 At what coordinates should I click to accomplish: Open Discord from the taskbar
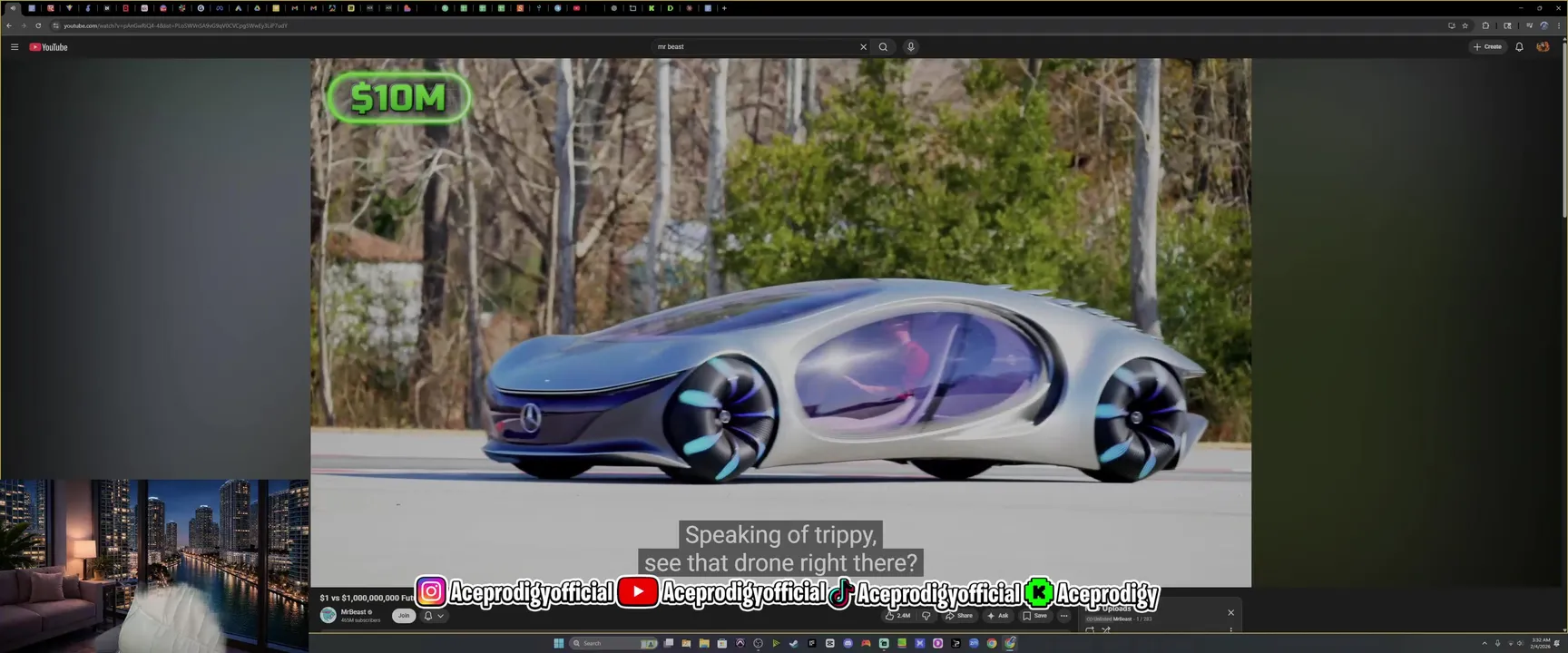[848, 643]
